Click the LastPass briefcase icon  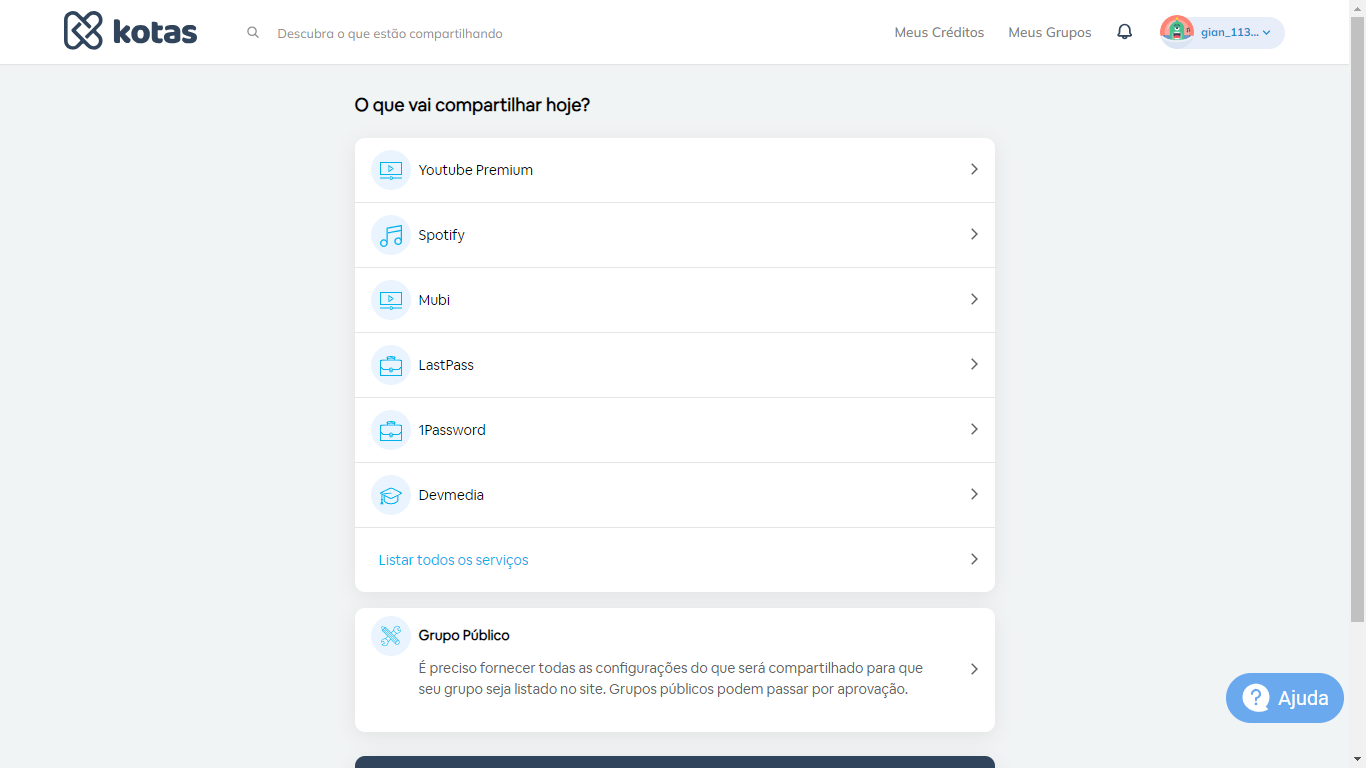391,365
